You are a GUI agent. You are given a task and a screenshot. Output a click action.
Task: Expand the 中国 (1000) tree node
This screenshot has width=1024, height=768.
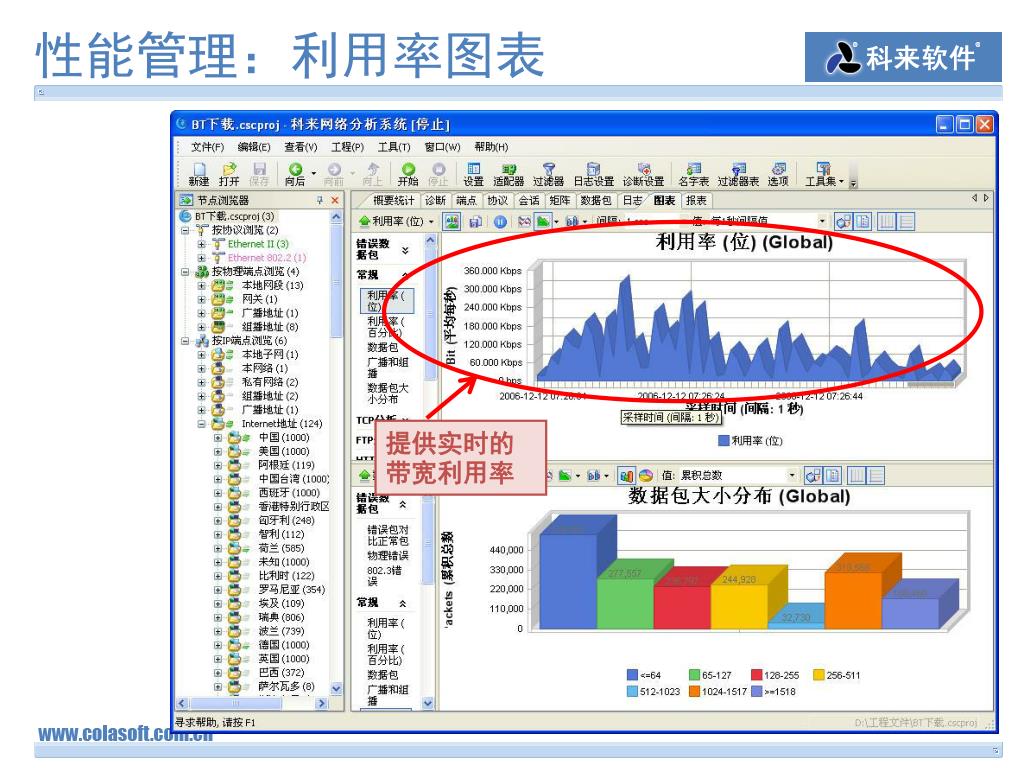coord(217,438)
